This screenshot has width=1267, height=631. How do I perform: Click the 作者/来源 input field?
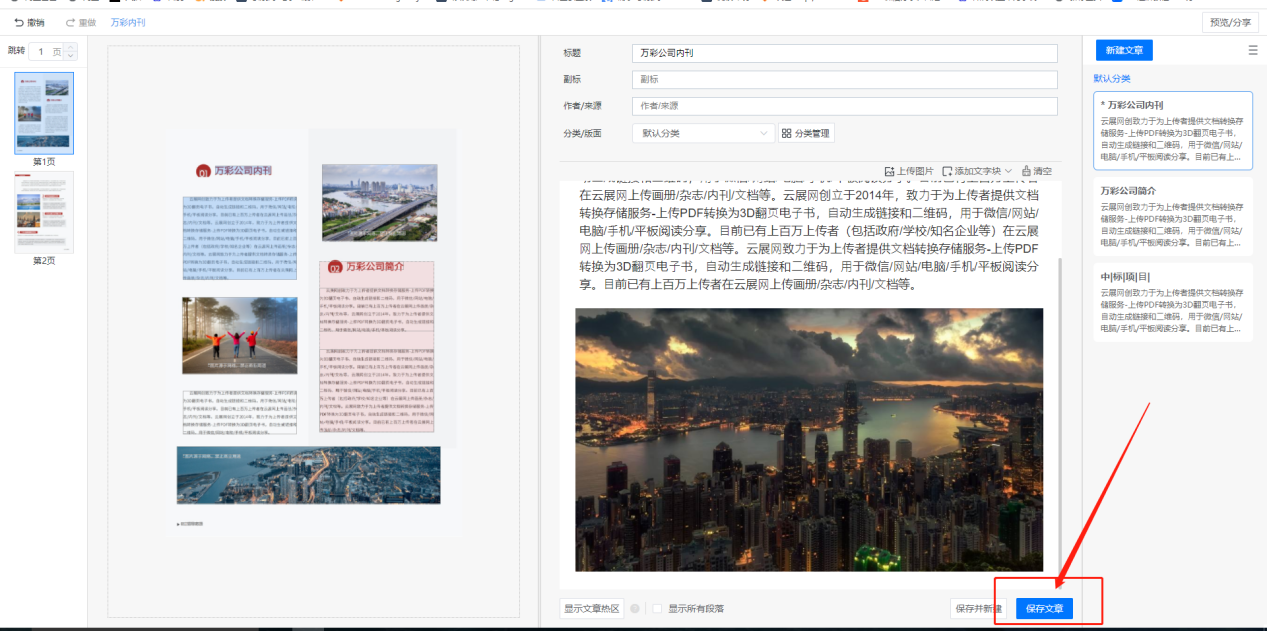tap(844, 106)
